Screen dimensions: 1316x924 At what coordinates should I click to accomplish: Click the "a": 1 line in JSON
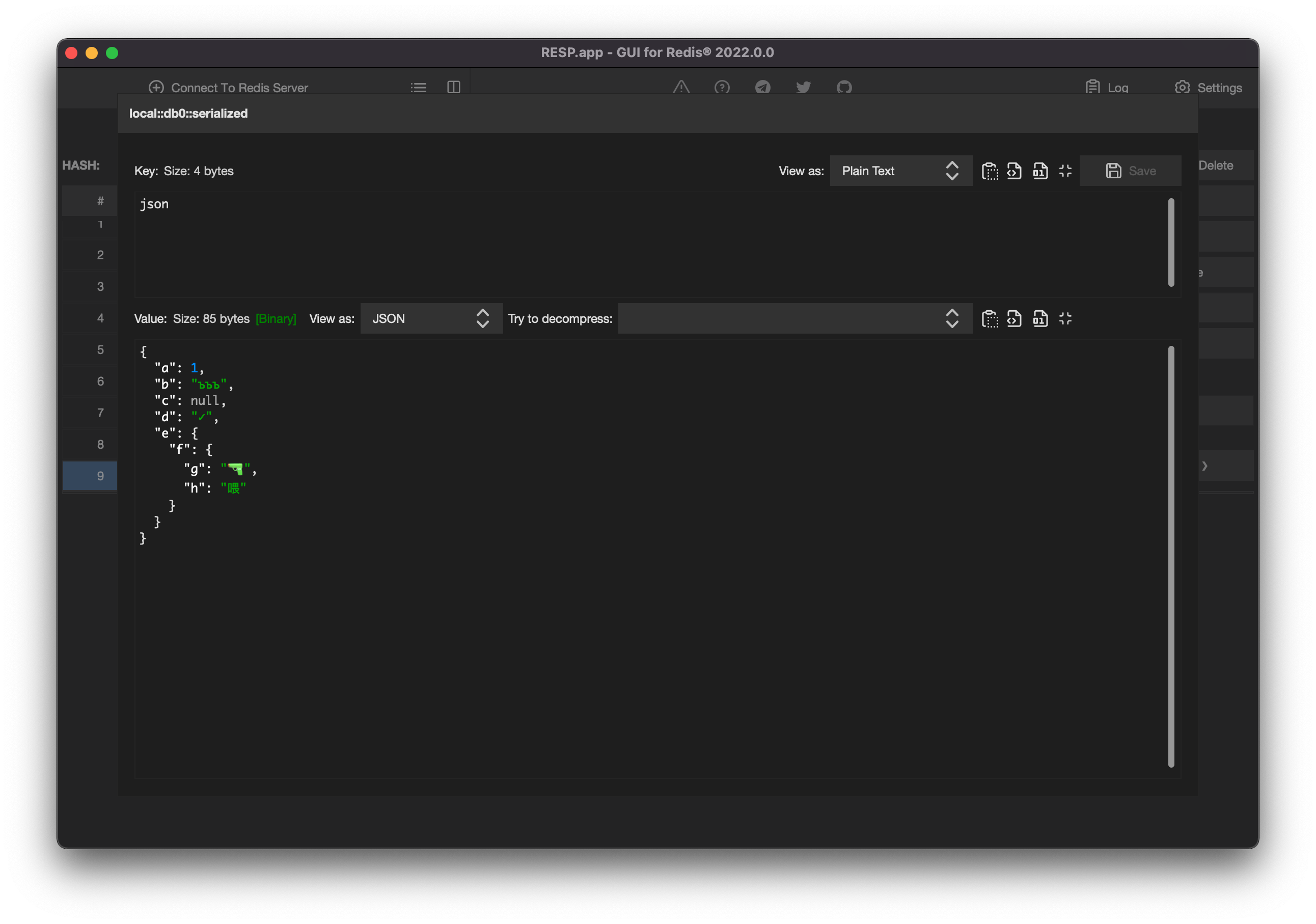tap(179, 368)
